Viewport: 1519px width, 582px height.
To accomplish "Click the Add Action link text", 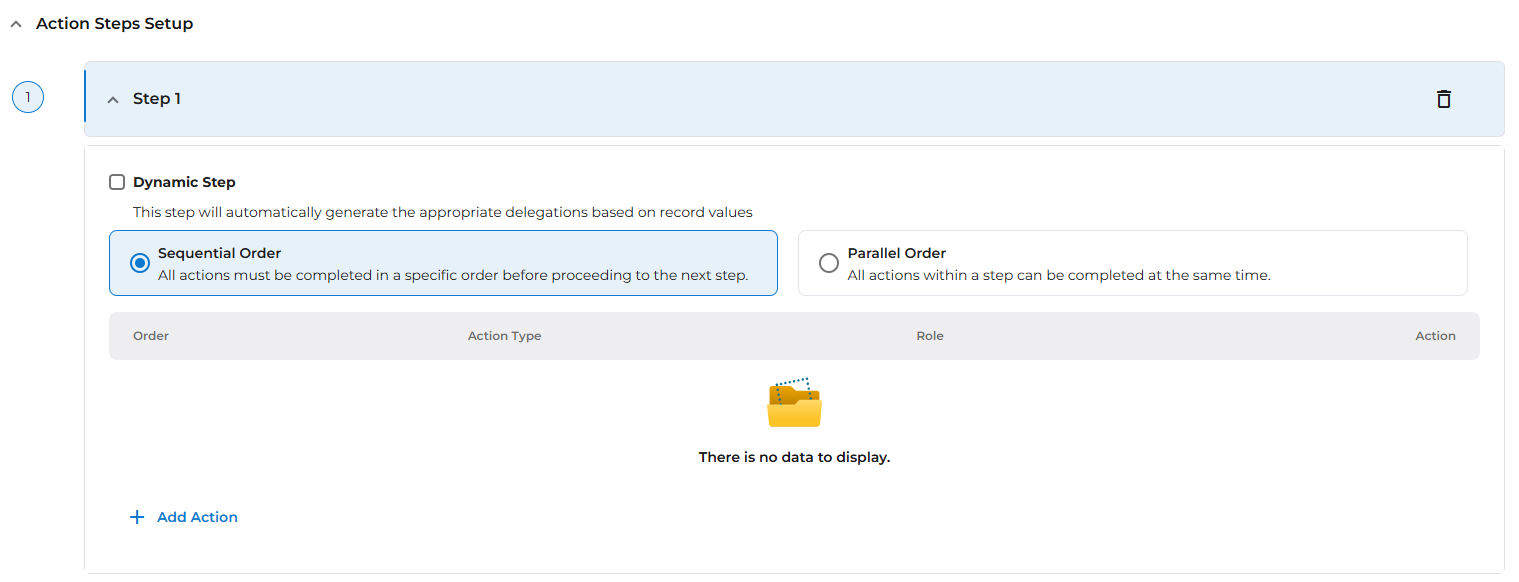I will (x=197, y=517).
